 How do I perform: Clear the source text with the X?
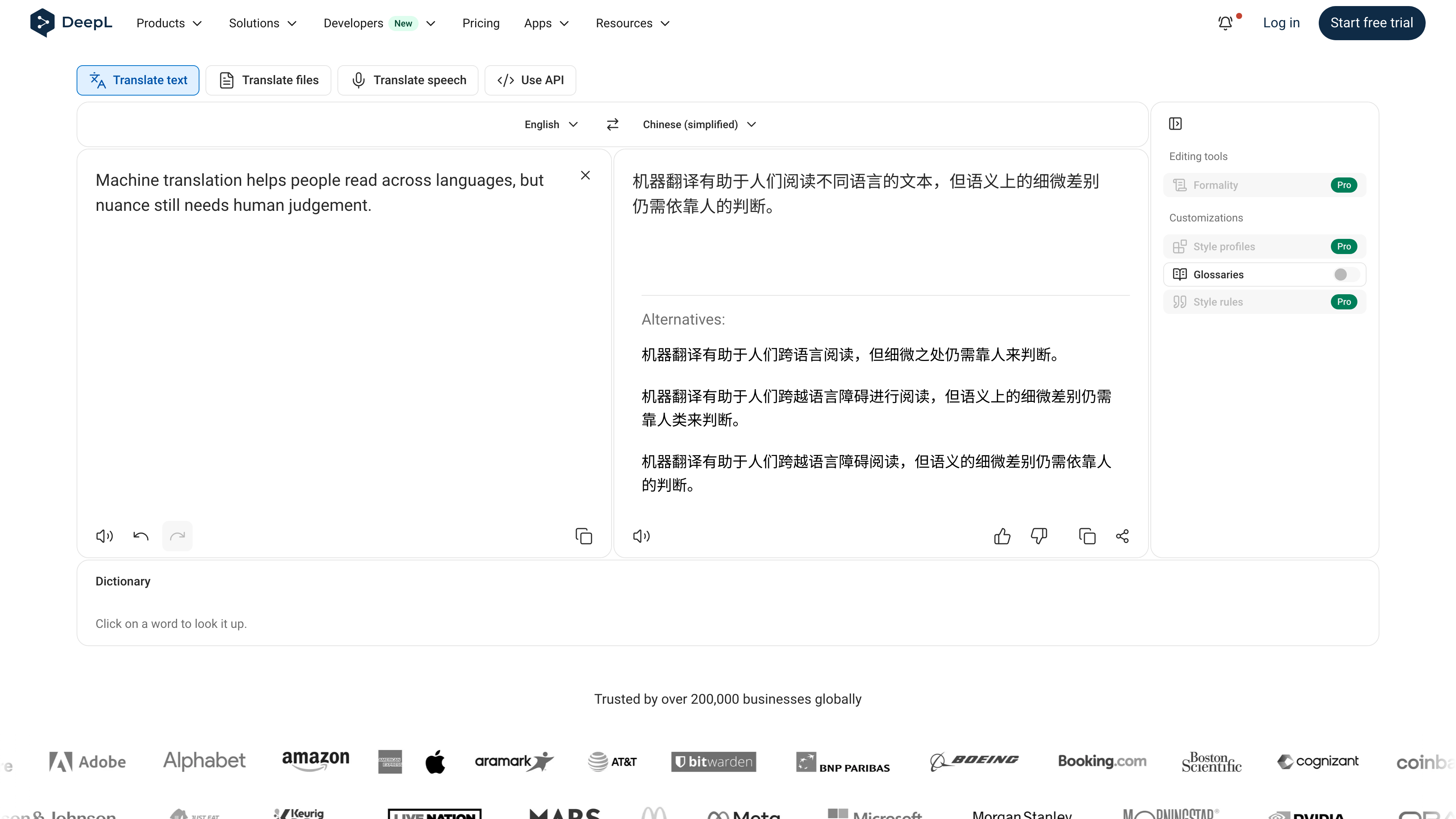tap(585, 175)
